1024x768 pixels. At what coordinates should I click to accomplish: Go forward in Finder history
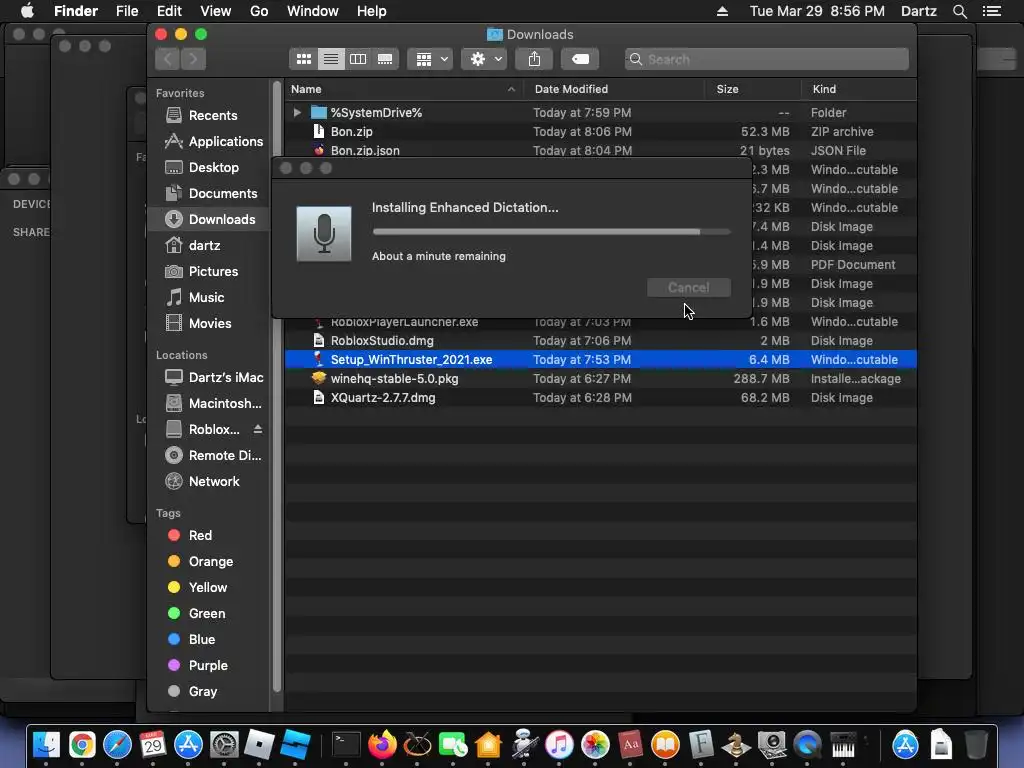pyautogui.click(x=193, y=59)
